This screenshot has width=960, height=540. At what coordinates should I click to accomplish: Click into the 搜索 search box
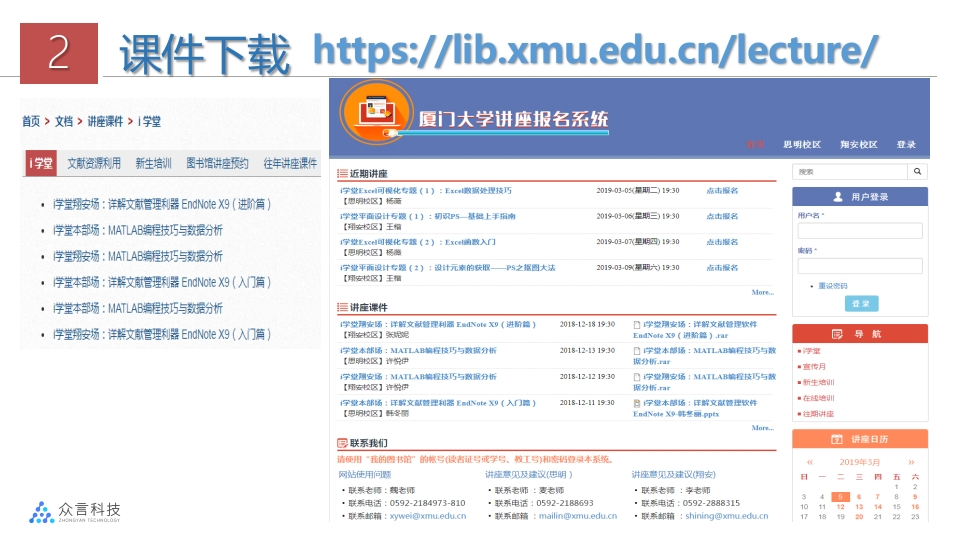849,172
